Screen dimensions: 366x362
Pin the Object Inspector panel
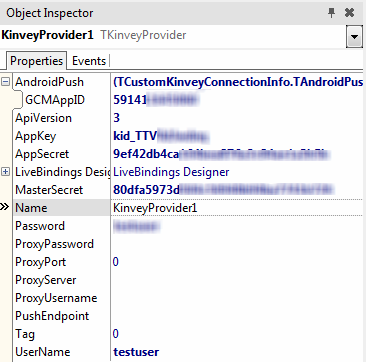click(331, 13)
